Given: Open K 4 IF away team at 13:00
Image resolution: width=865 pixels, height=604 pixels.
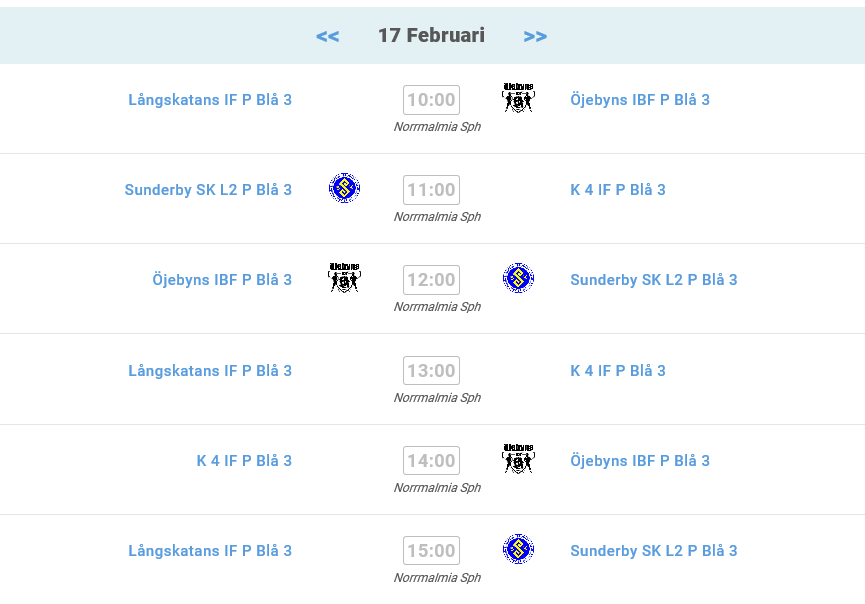Looking at the screenshot, I should pyautogui.click(x=618, y=371).
